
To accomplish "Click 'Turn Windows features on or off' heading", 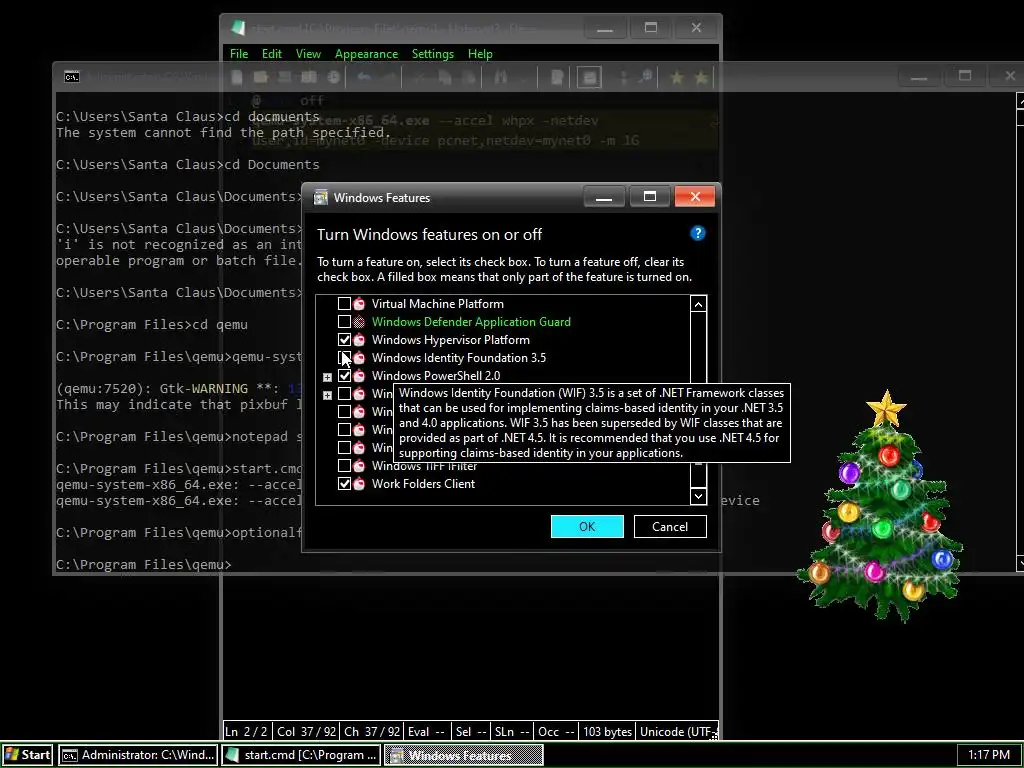I will [429, 234].
